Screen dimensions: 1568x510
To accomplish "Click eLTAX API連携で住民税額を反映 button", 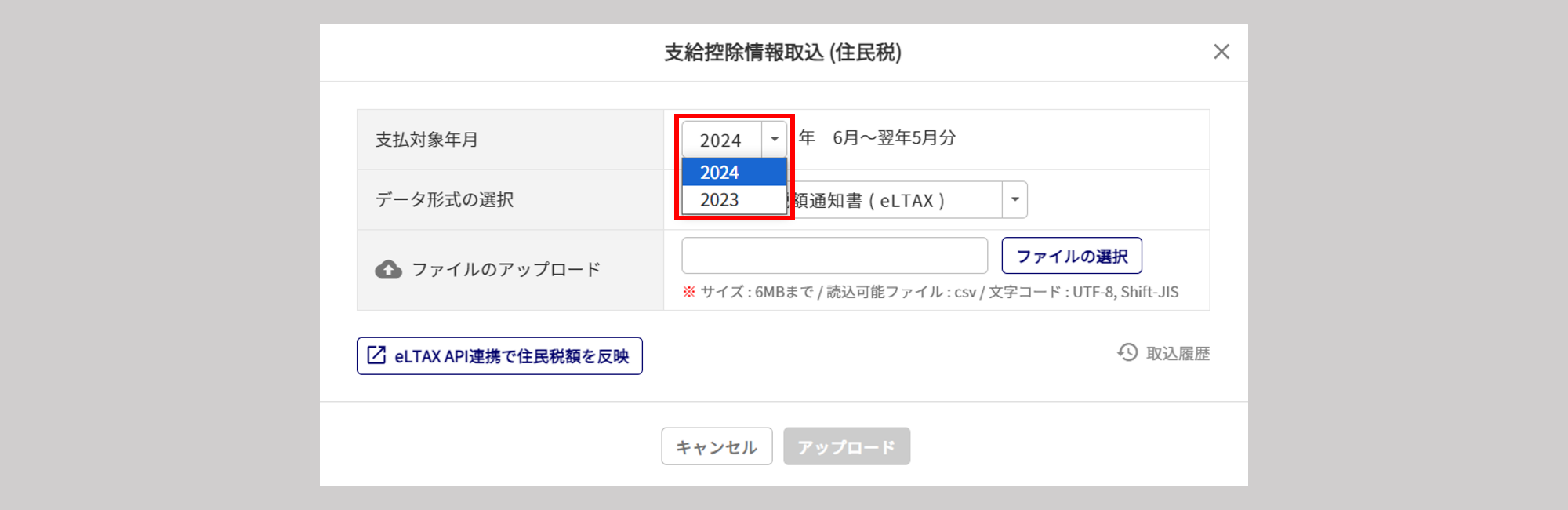I will [499, 355].
